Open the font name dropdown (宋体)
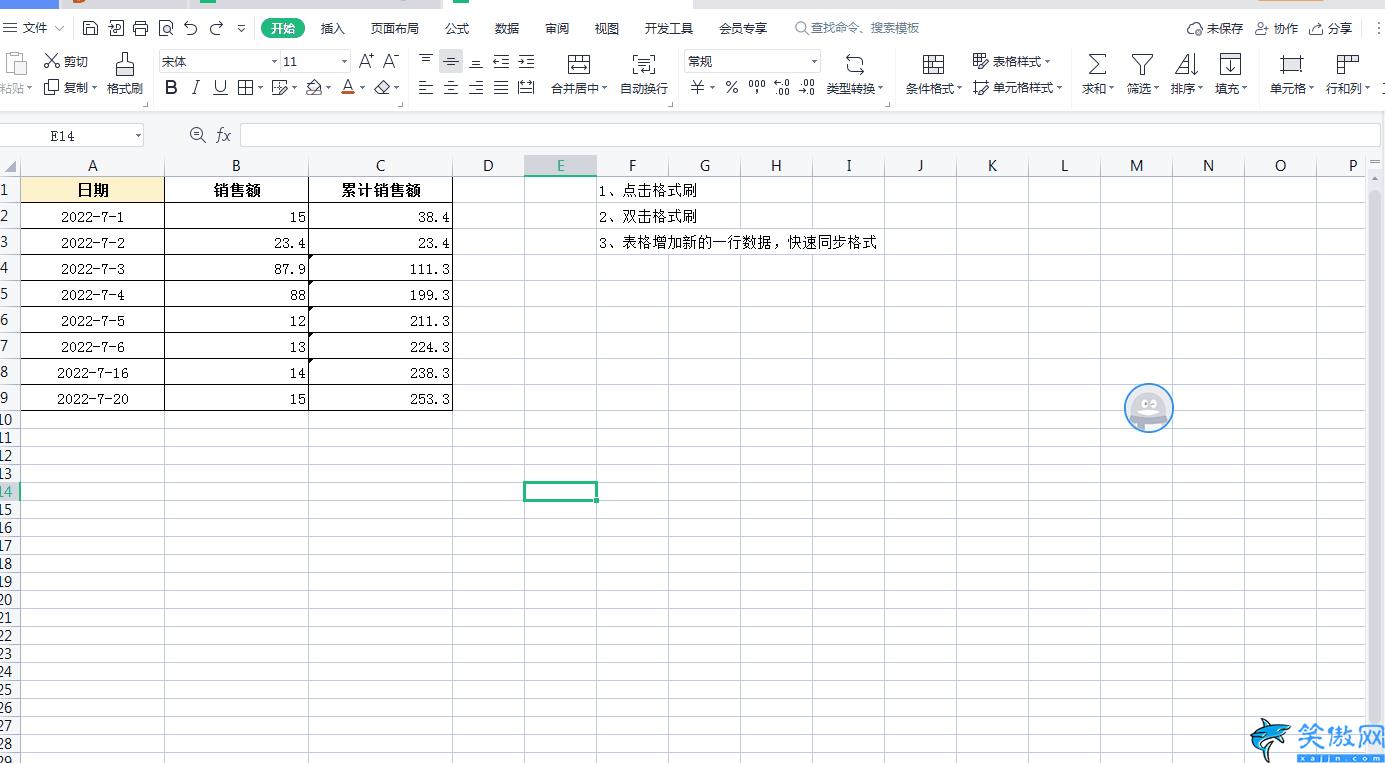1385x763 pixels. coord(274,62)
